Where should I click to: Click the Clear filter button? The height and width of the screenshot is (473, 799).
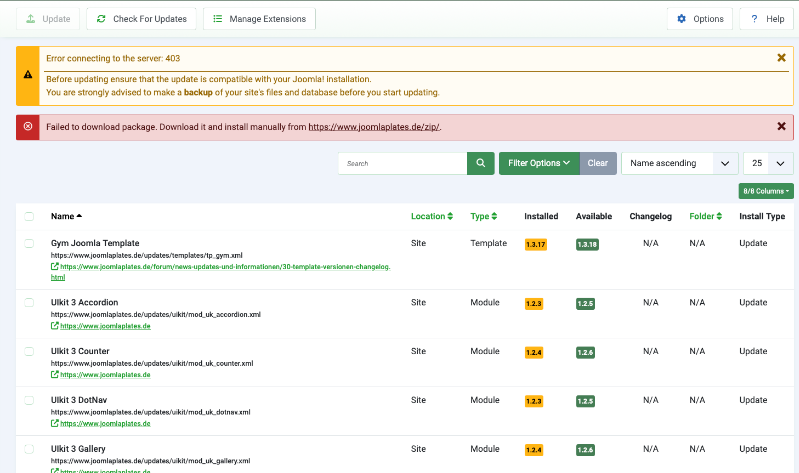point(598,164)
